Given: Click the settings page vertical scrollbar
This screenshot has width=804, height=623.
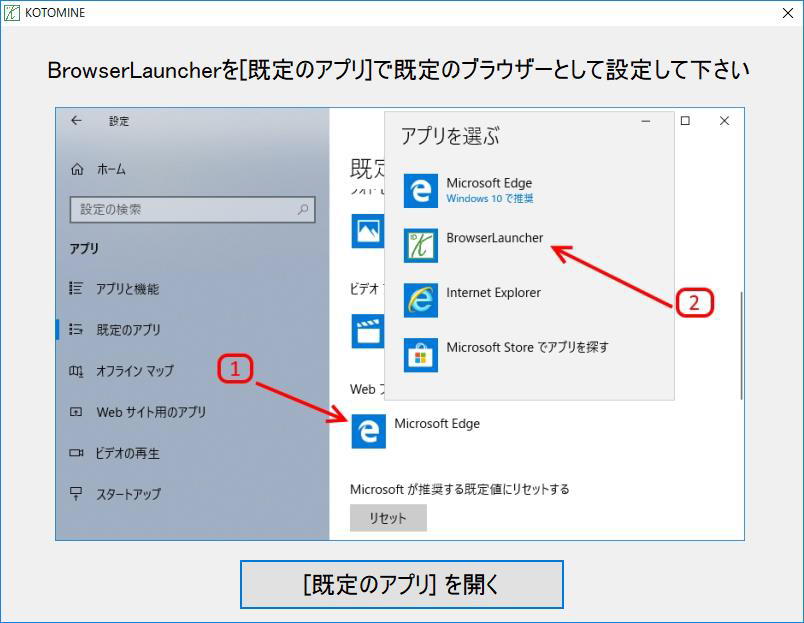Looking at the screenshot, I should [x=741, y=345].
